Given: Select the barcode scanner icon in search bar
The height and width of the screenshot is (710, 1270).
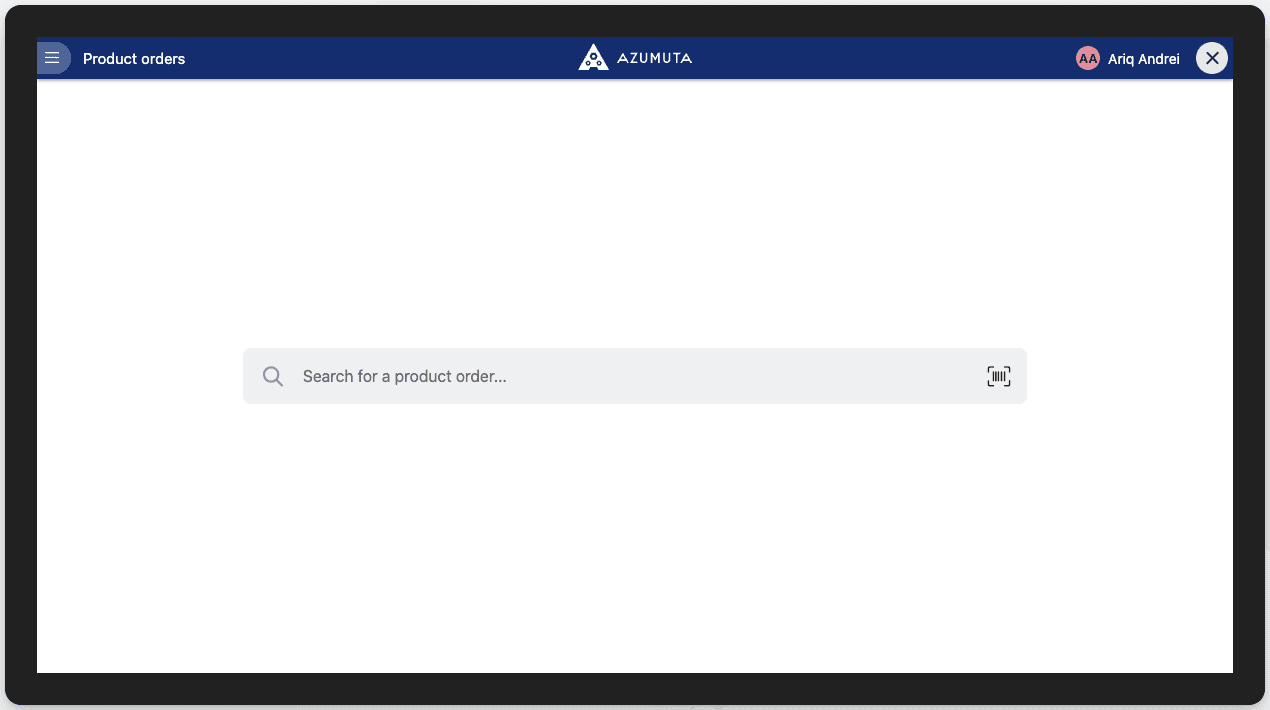Looking at the screenshot, I should coord(998,376).
